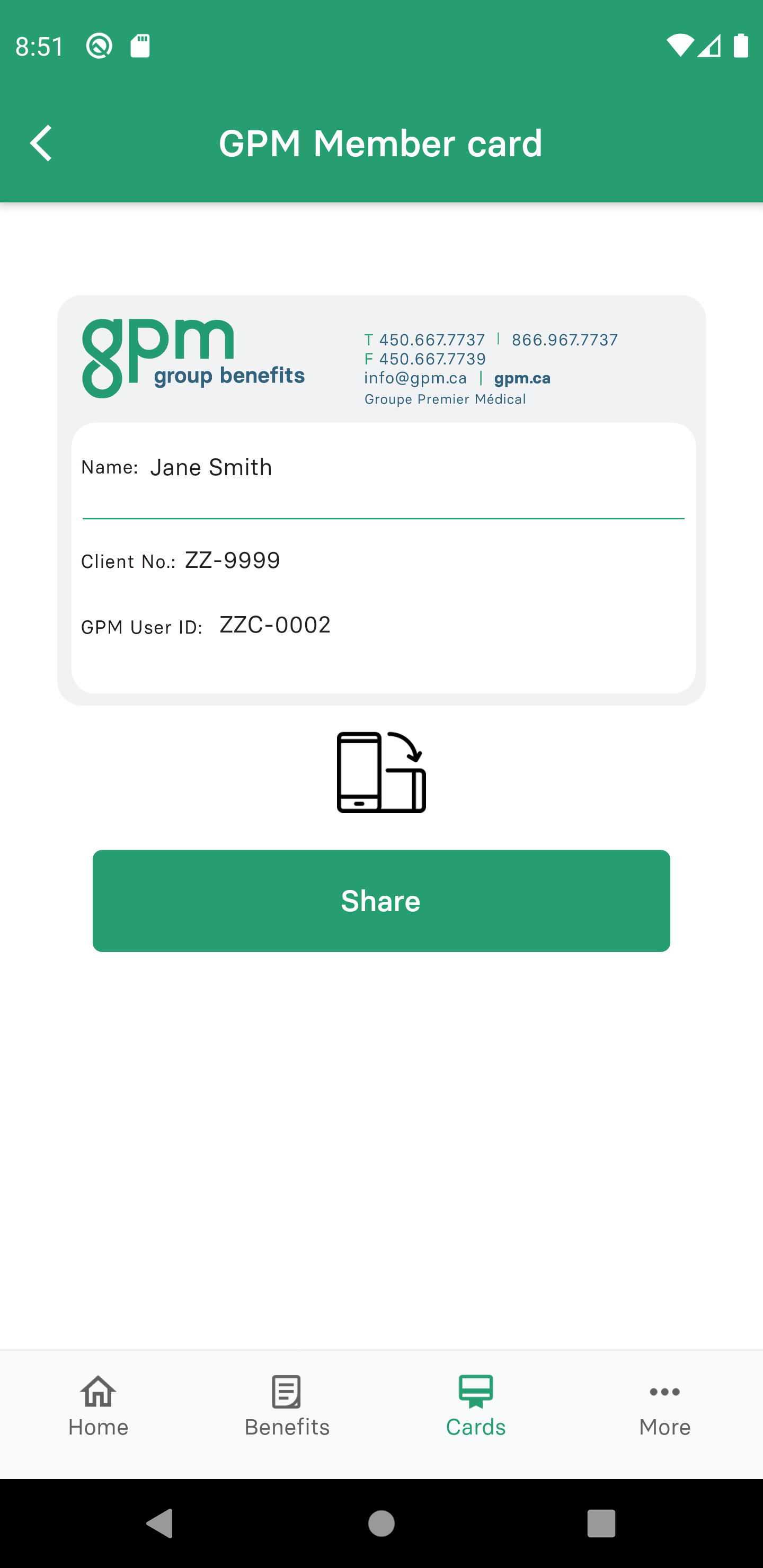The width and height of the screenshot is (763, 1568).
Task: Tap the info@gpm.ca email address
Action: (x=415, y=378)
